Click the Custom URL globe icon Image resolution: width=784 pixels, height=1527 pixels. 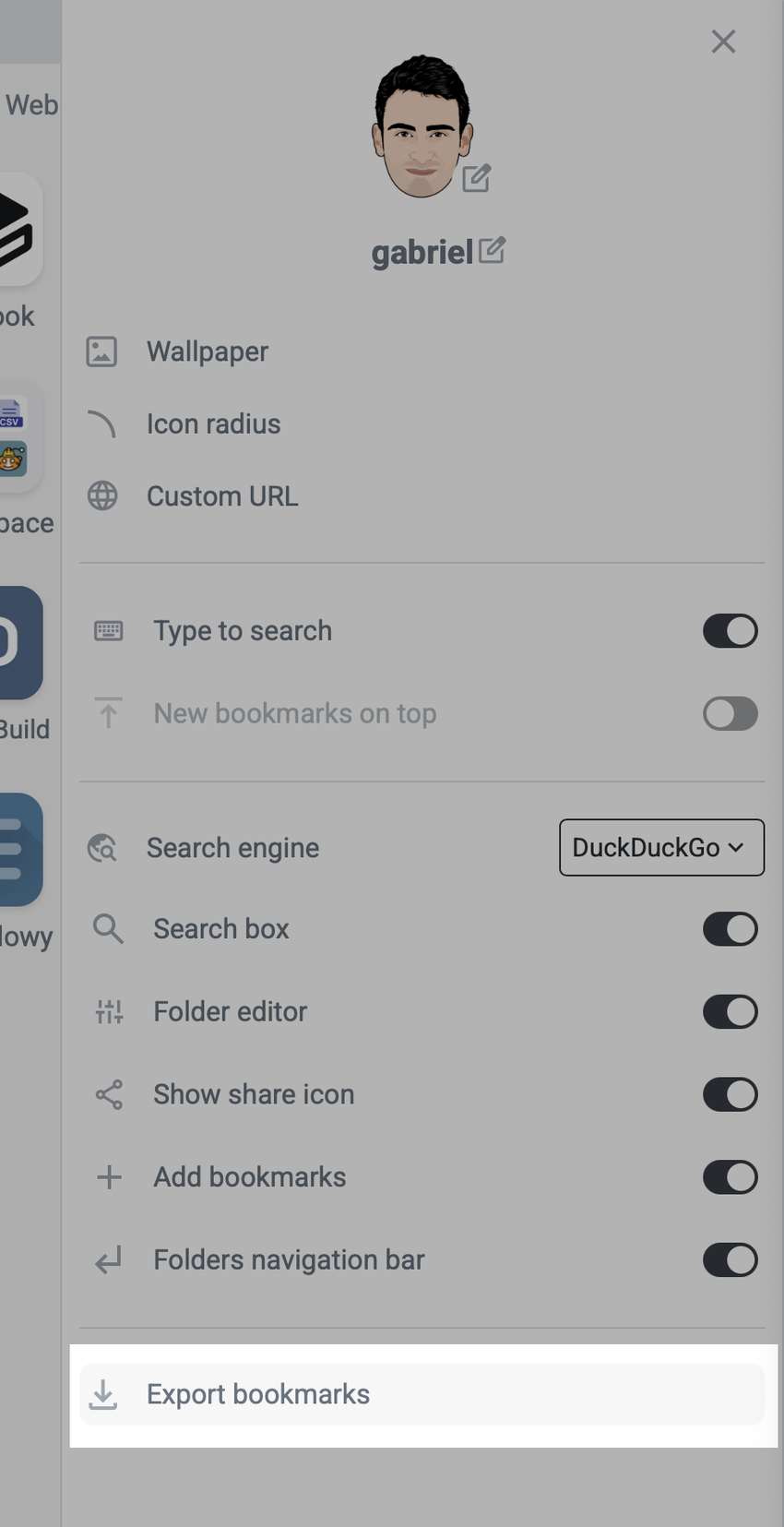point(101,496)
